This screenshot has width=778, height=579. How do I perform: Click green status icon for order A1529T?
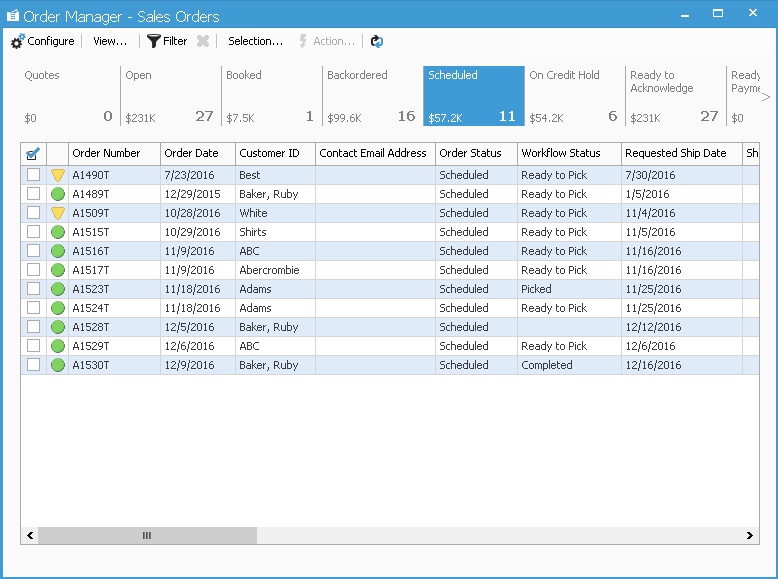(x=58, y=346)
